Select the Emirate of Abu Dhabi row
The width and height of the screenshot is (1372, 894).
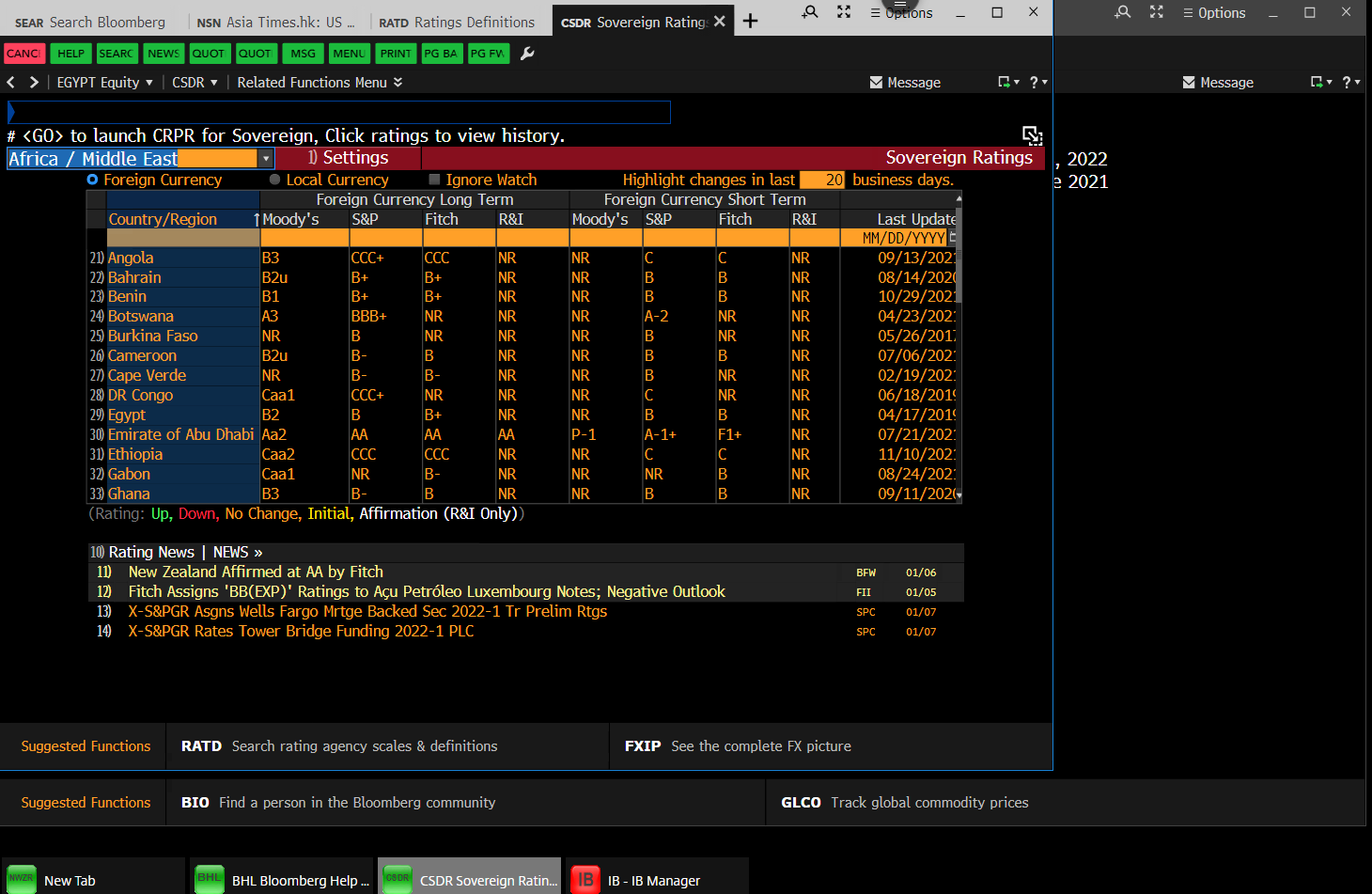click(181, 434)
